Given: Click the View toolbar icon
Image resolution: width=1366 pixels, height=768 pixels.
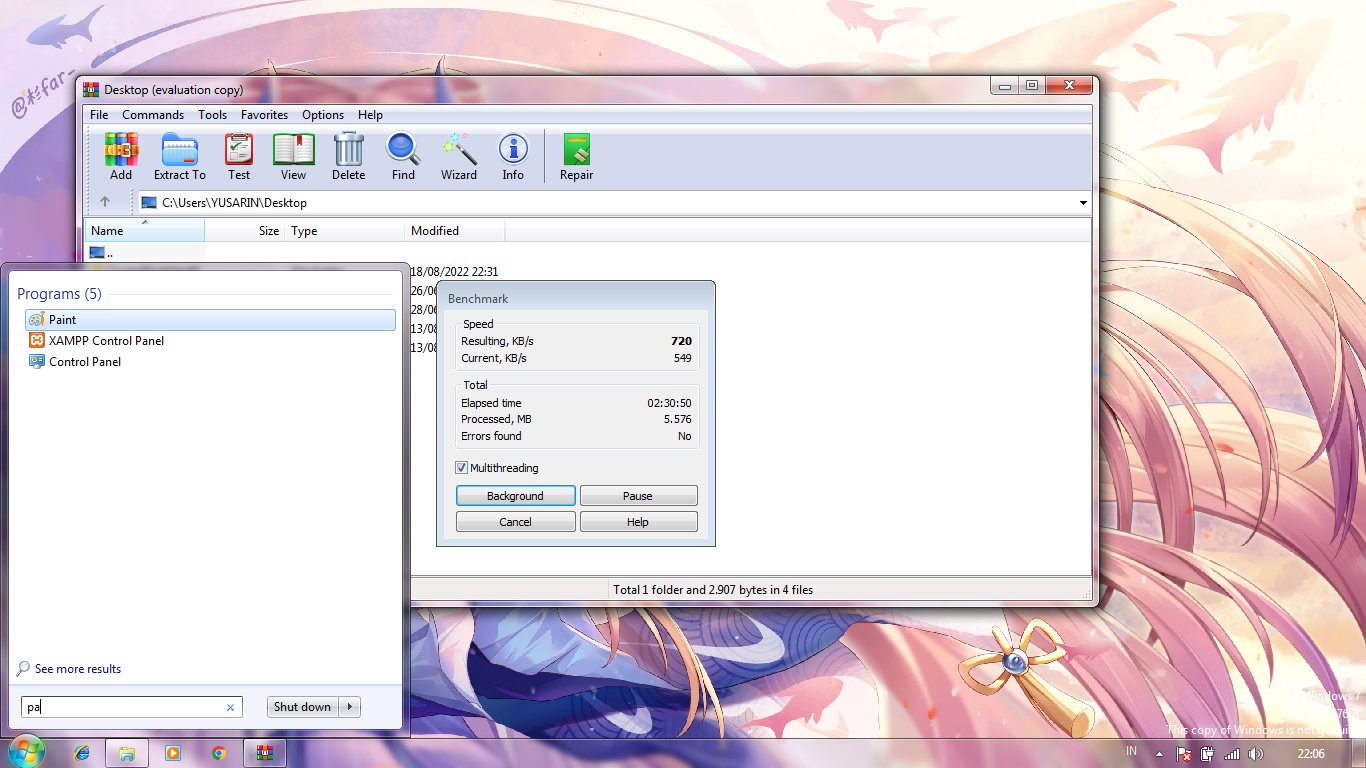Looking at the screenshot, I should coord(293,157).
